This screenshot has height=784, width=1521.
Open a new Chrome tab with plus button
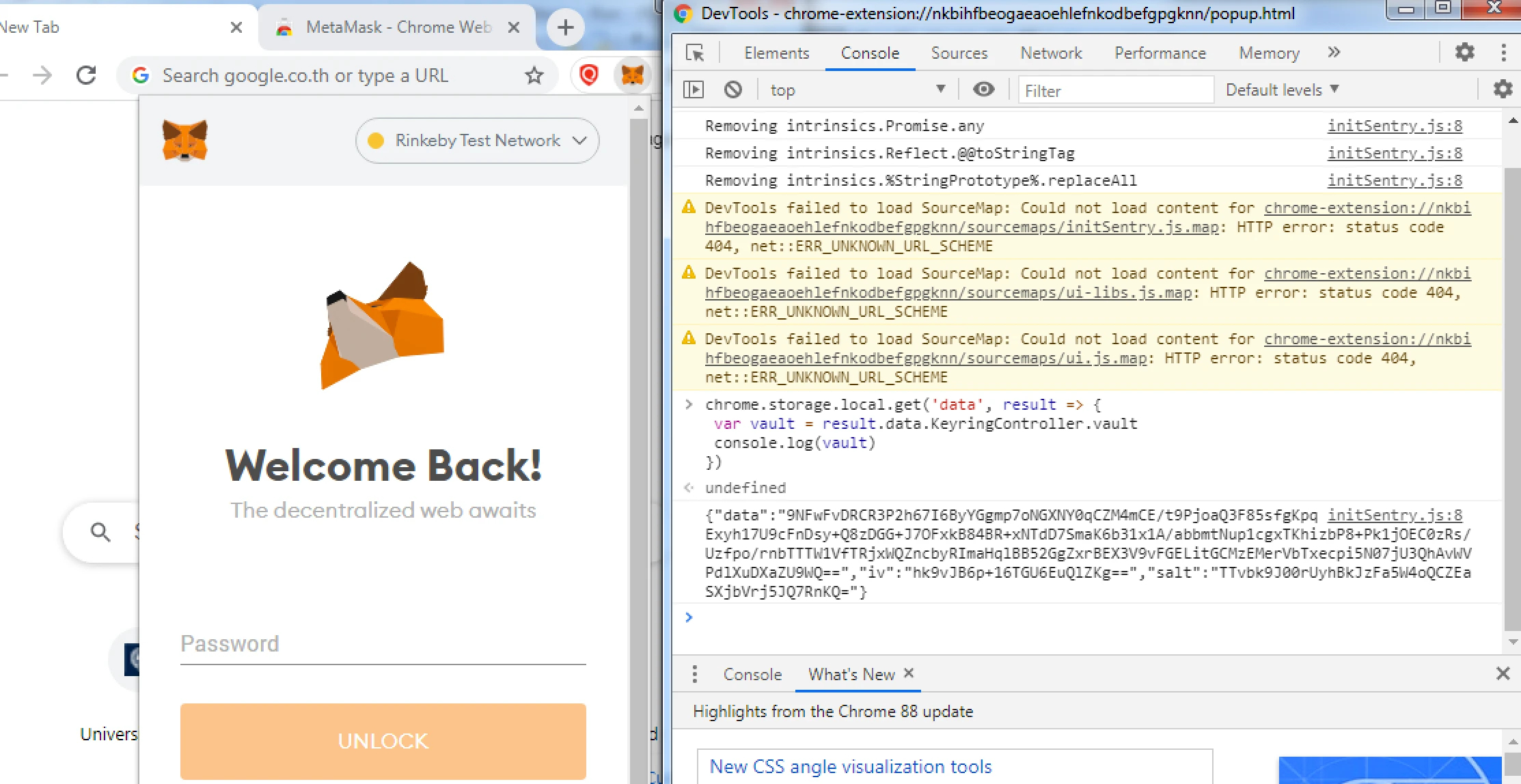pos(565,27)
